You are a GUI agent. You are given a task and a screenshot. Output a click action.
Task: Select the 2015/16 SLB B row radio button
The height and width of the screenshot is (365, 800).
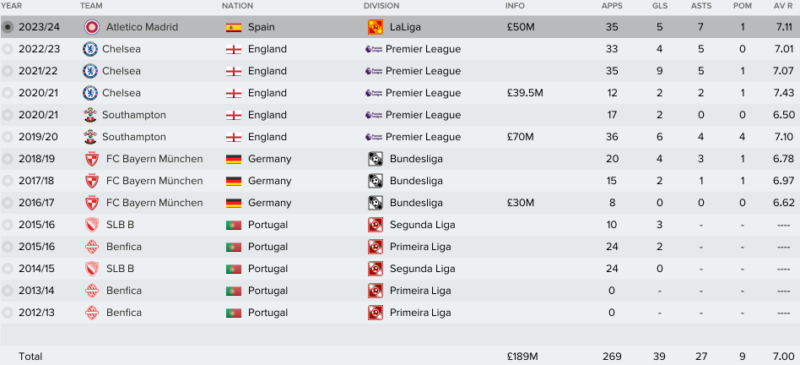click(7, 225)
